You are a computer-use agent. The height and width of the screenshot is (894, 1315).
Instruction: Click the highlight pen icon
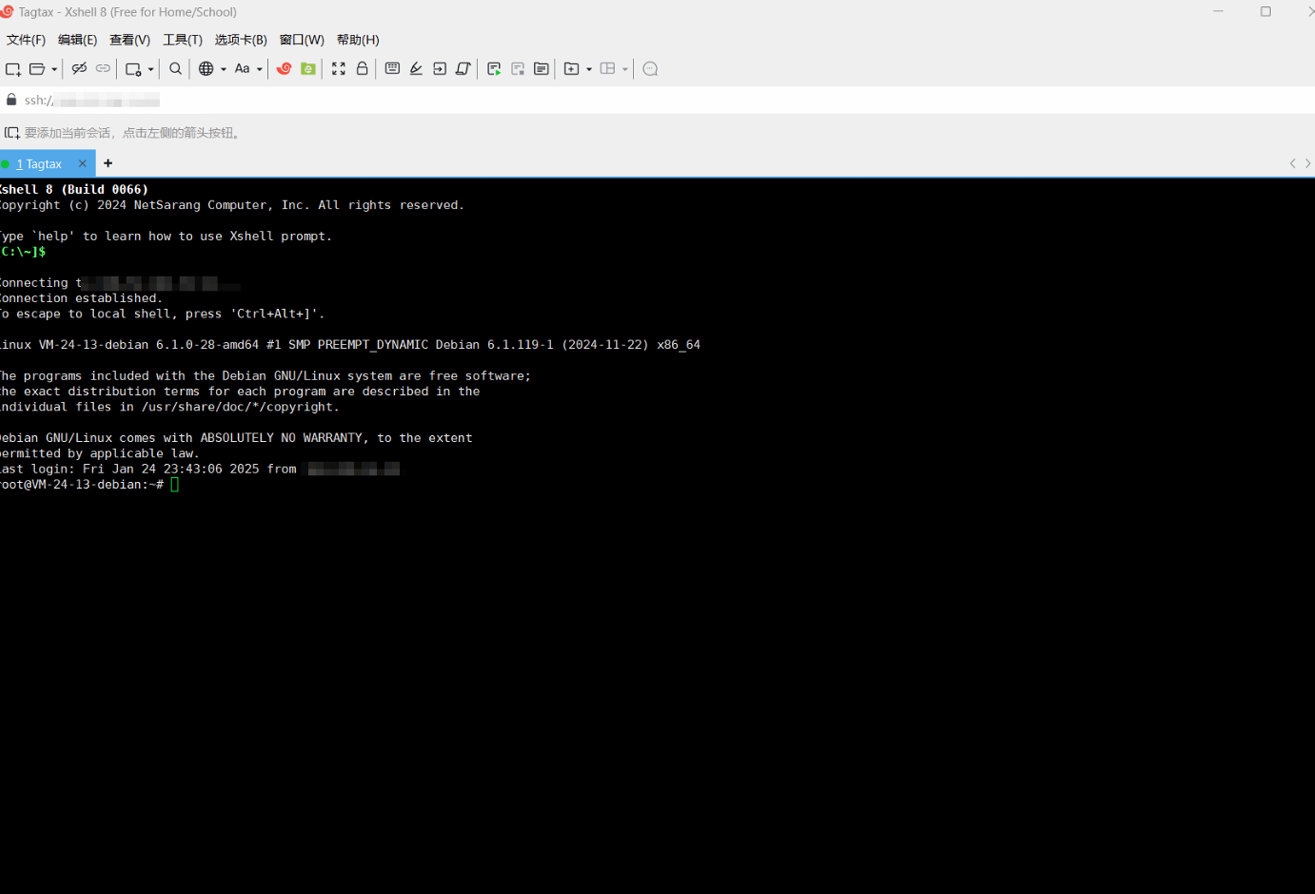416,69
